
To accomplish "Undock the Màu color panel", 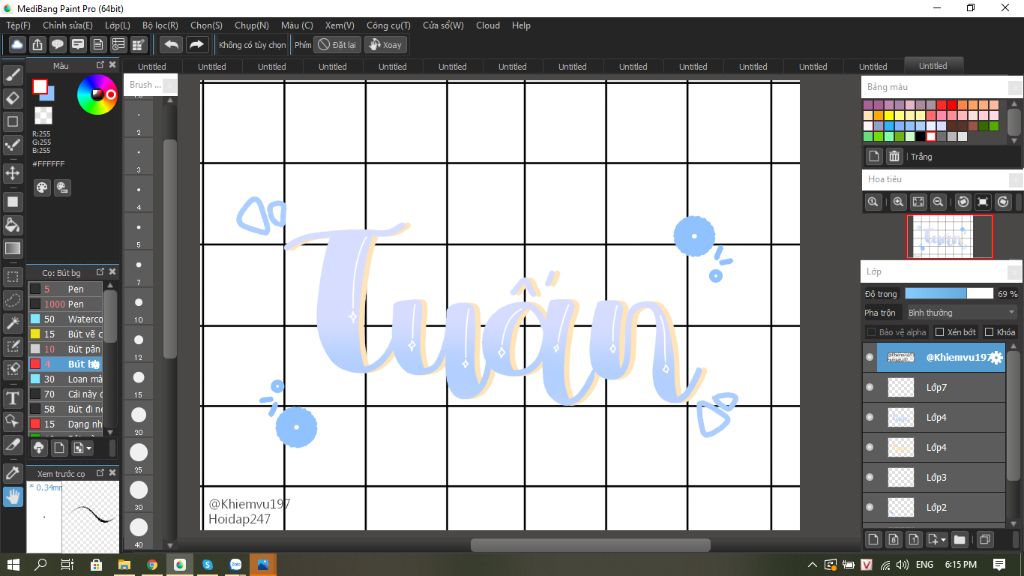I will pos(100,65).
